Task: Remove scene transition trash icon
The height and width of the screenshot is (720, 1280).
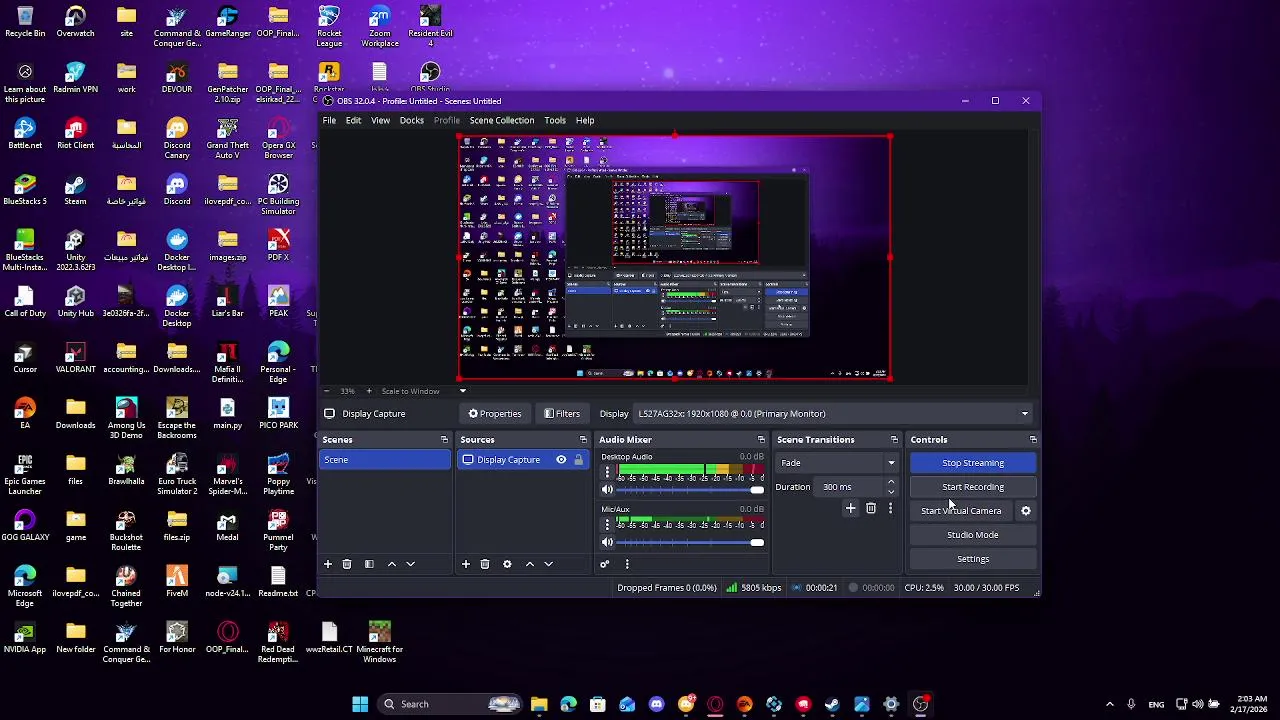Action: pyautogui.click(x=871, y=509)
